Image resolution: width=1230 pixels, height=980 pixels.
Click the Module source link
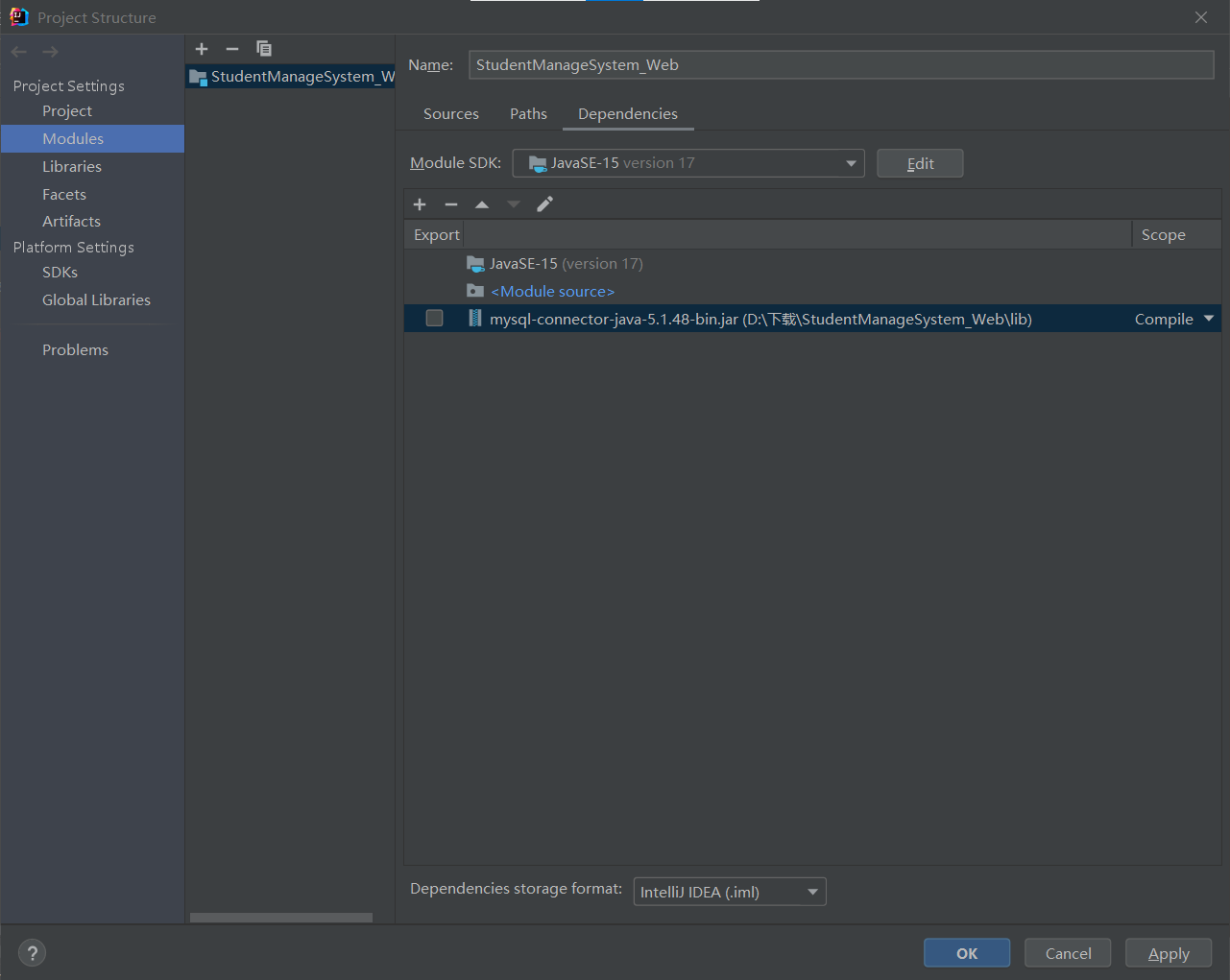[x=552, y=292]
